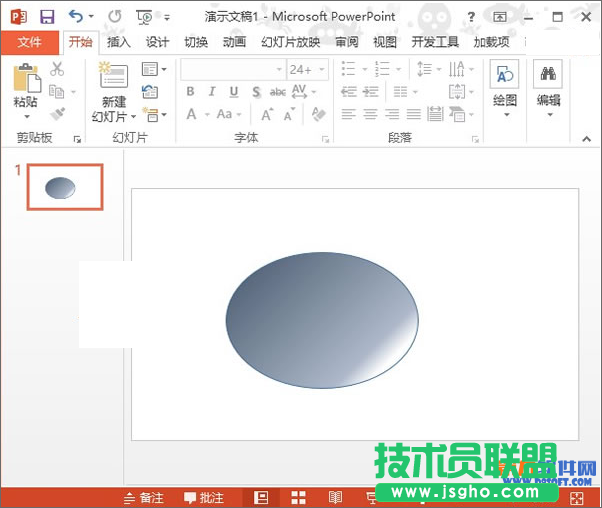Toggle text Shadow formatting

tap(256, 92)
